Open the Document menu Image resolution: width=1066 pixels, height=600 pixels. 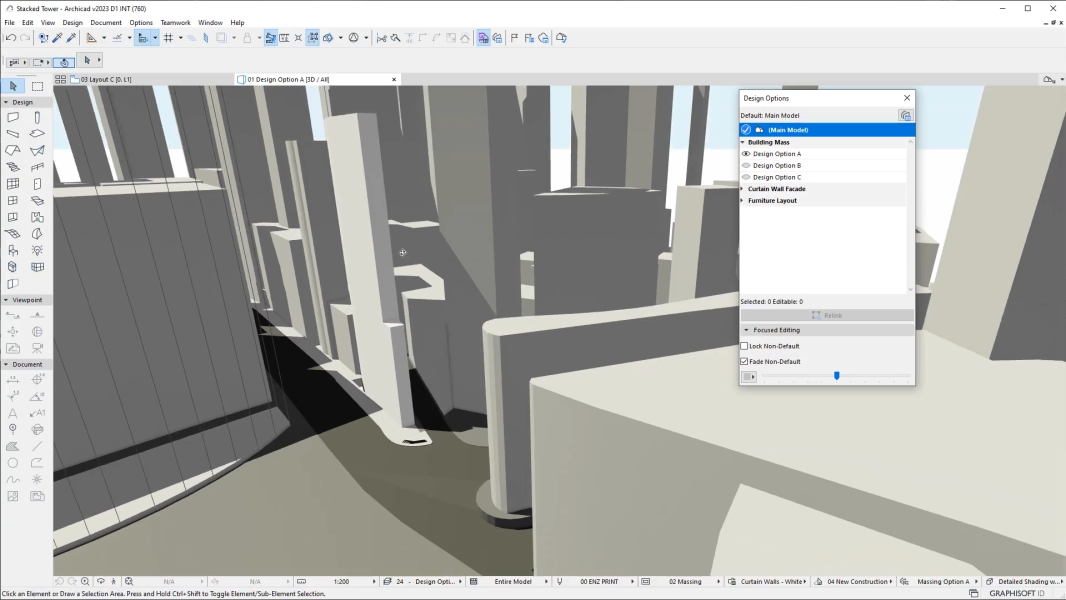tap(105, 22)
